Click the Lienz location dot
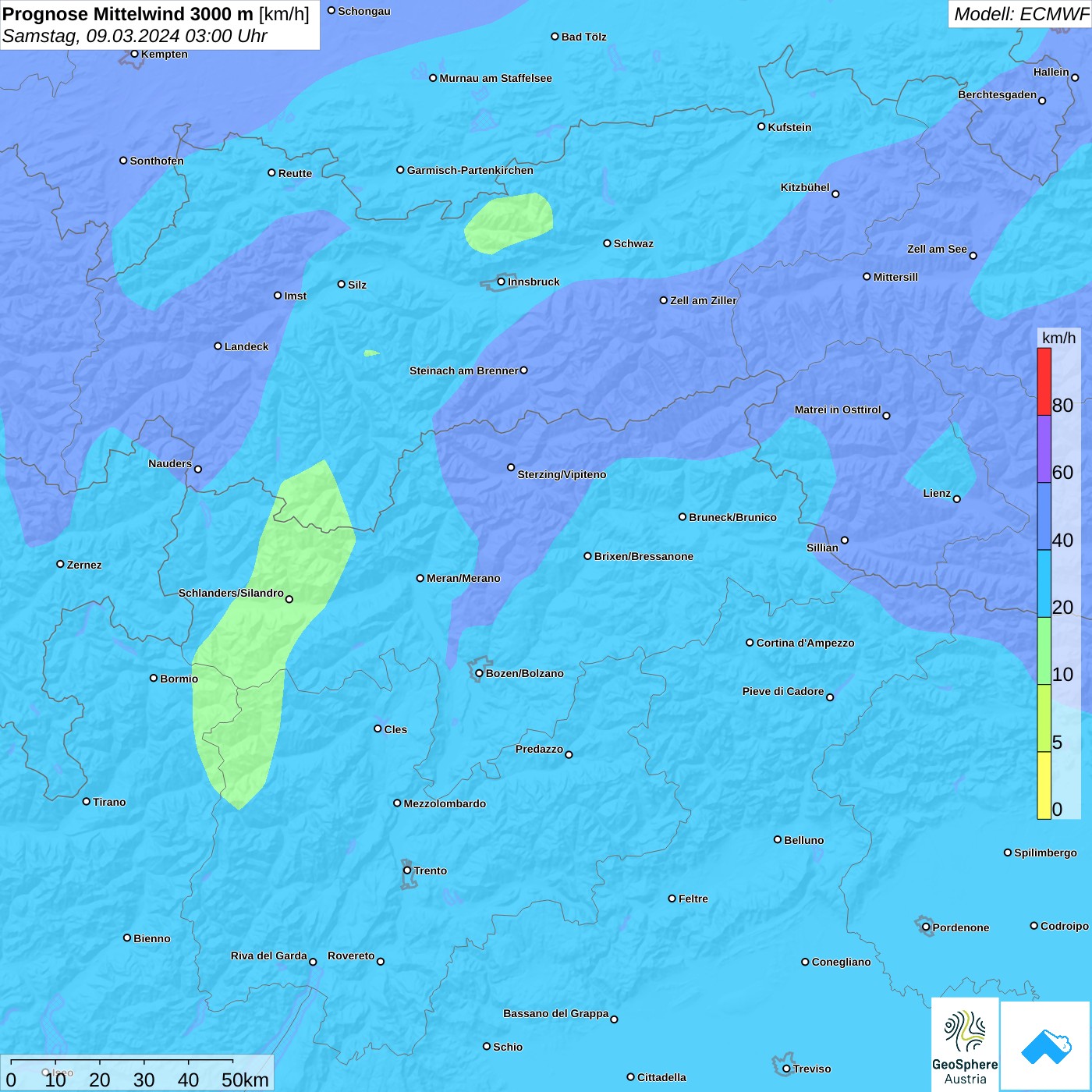The image size is (1092, 1092). 957,499
